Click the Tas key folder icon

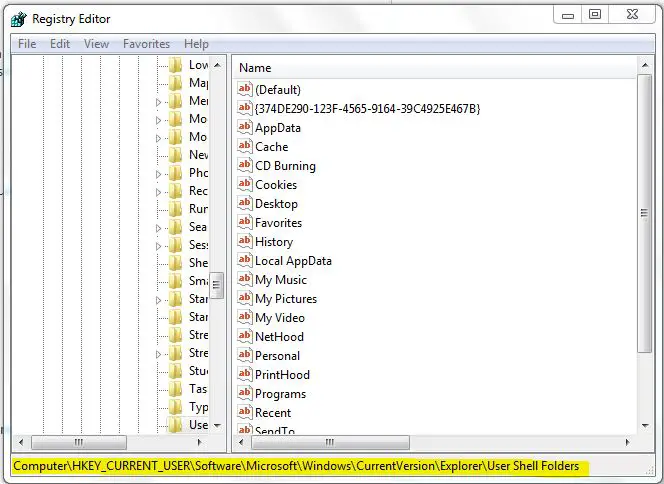(175, 389)
